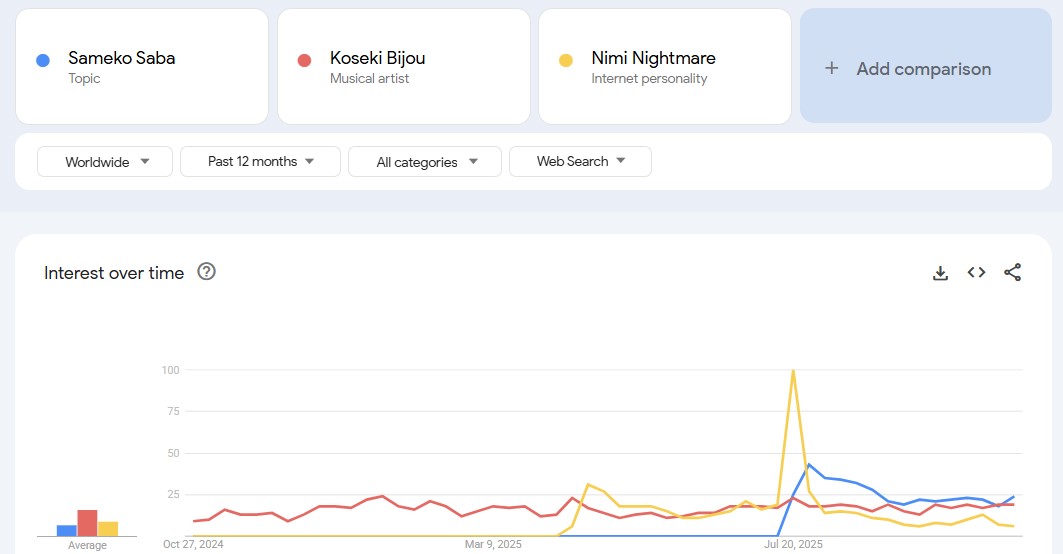Click the Jul 20, 2025 axis label
Viewport: 1063px width, 554px height.
(x=793, y=545)
